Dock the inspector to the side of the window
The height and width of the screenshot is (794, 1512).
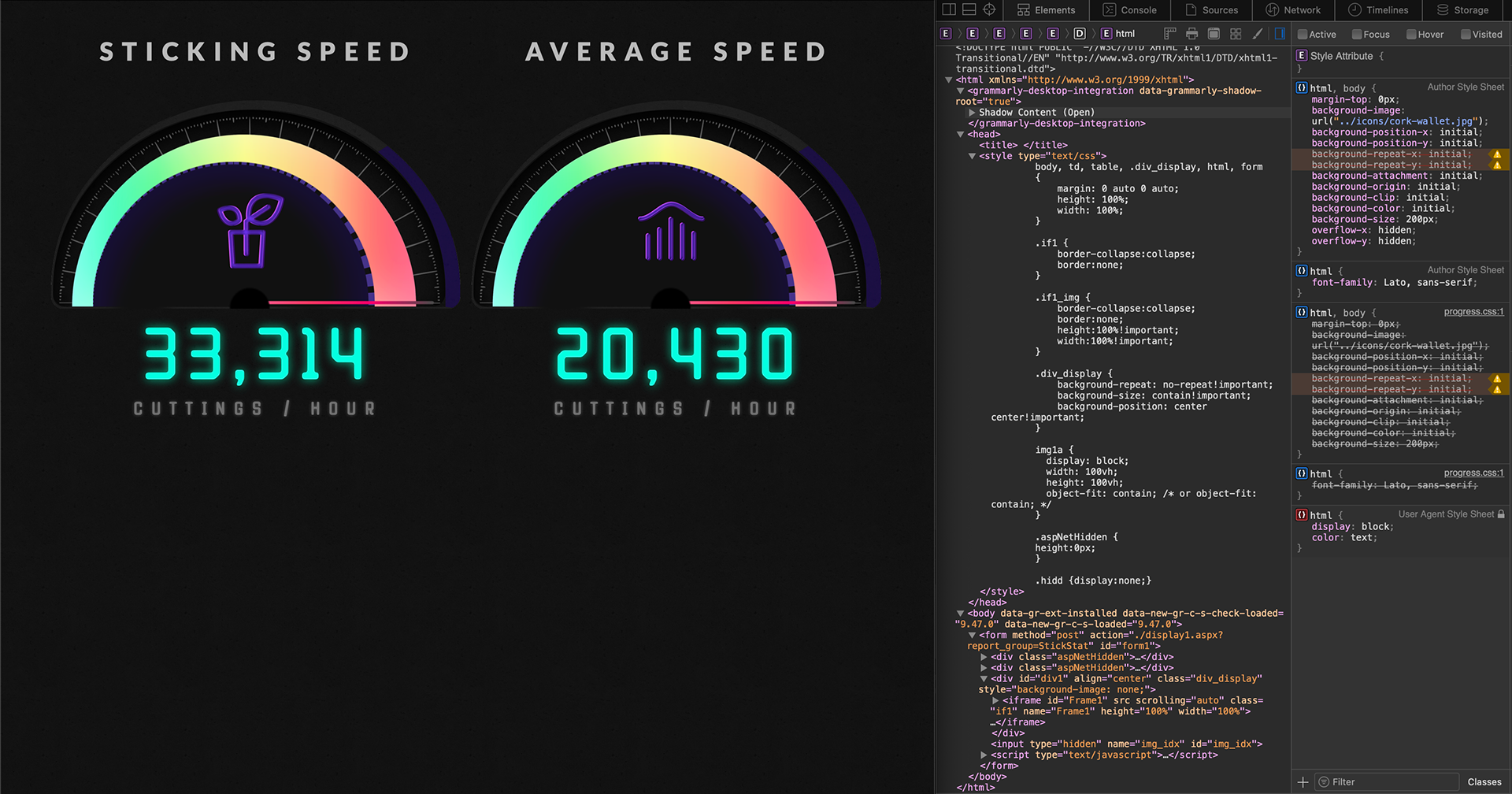click(949, 9)
